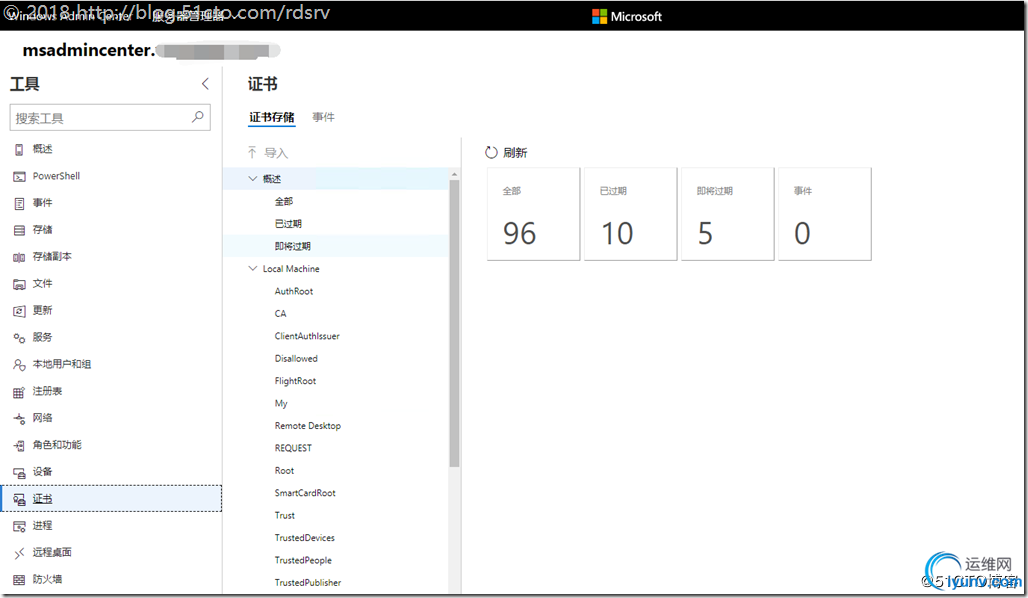The width and height of the screenshot is (1028, 598).
Task: Open the 服务 services gear icon
Action: pyautogui.click(x=18, y=338)
